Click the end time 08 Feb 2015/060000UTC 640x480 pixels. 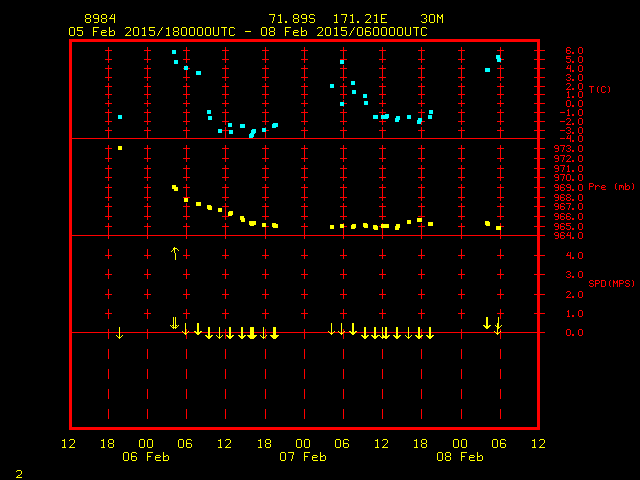pyautogui.click(x=344, y=32)
